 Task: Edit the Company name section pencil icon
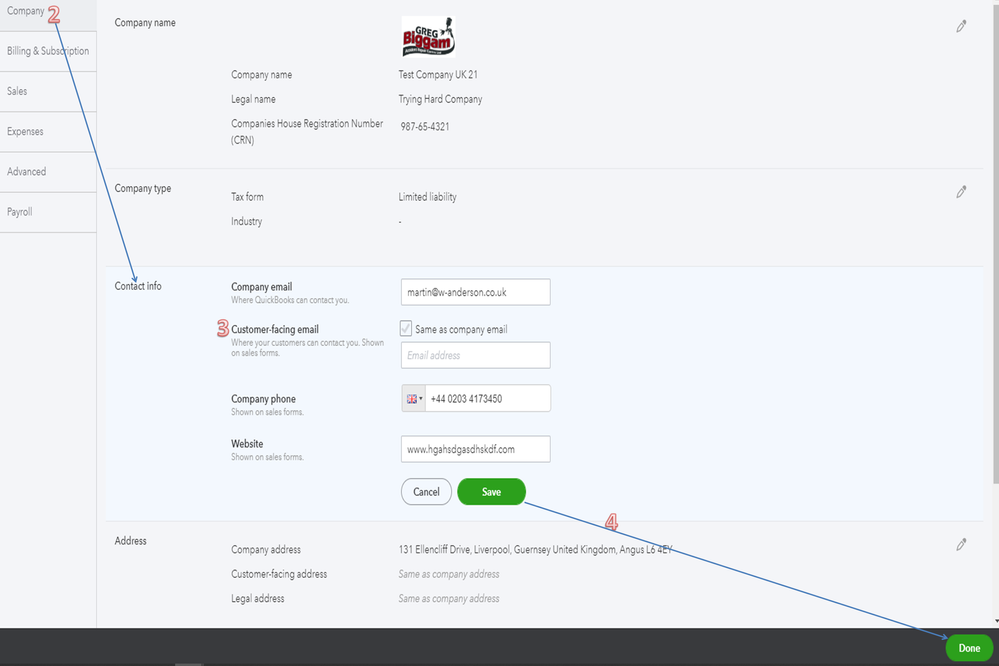961,26
